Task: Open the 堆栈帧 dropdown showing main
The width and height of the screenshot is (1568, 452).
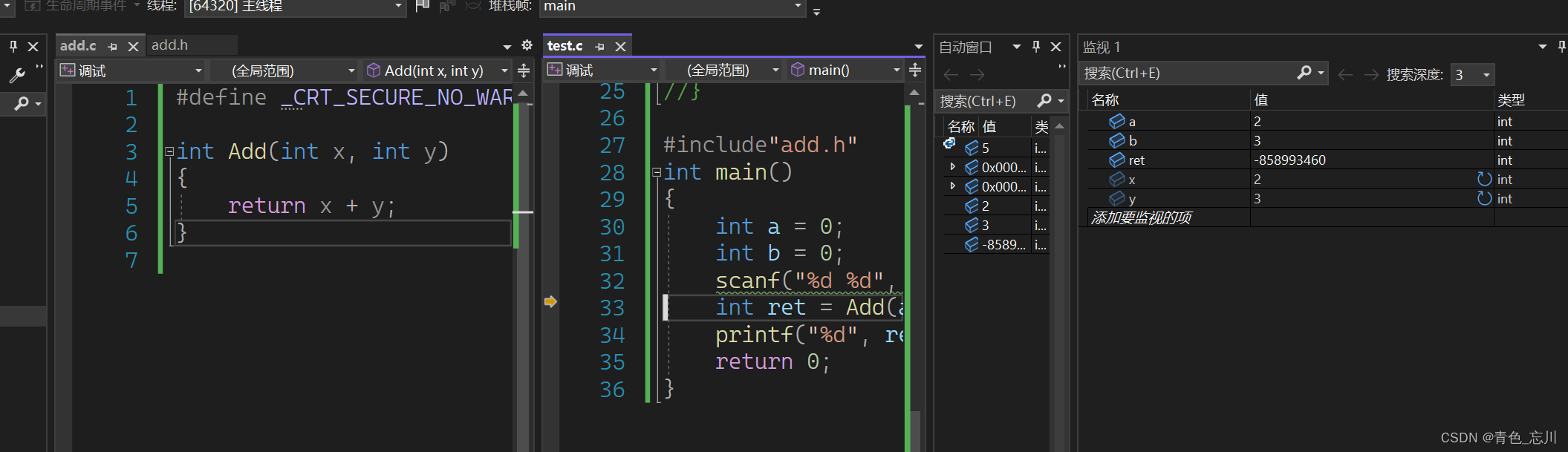Action: pos(672,7)
